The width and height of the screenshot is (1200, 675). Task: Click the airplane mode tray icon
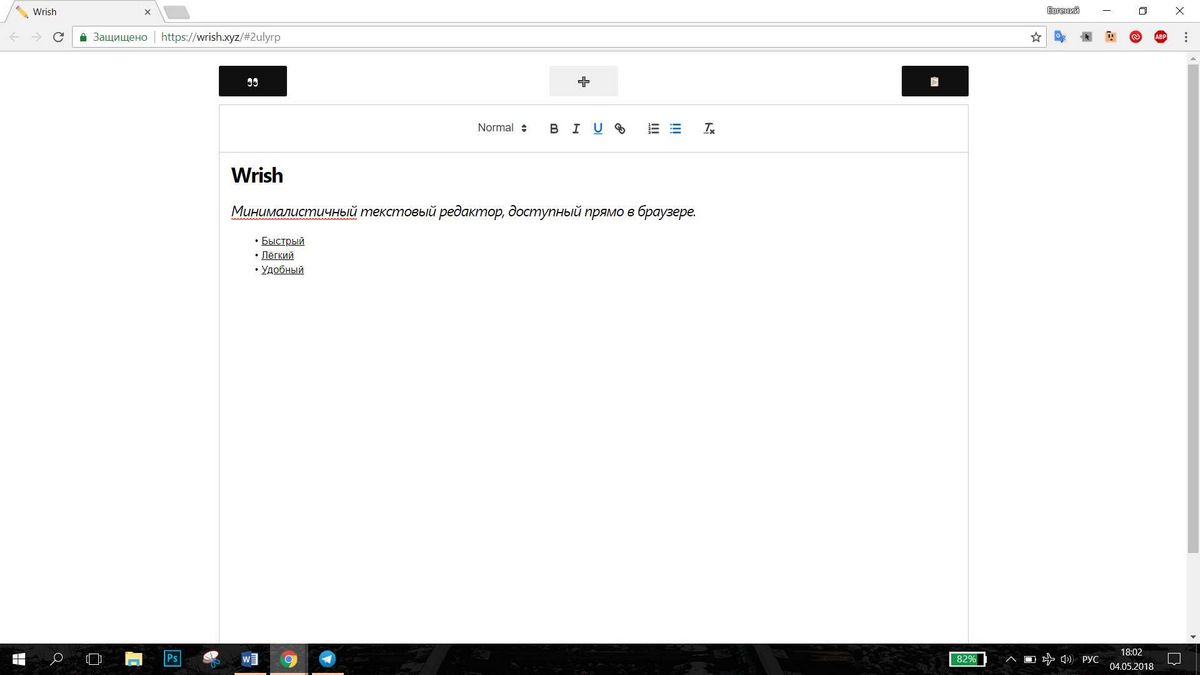click(x=1047, y=659)
